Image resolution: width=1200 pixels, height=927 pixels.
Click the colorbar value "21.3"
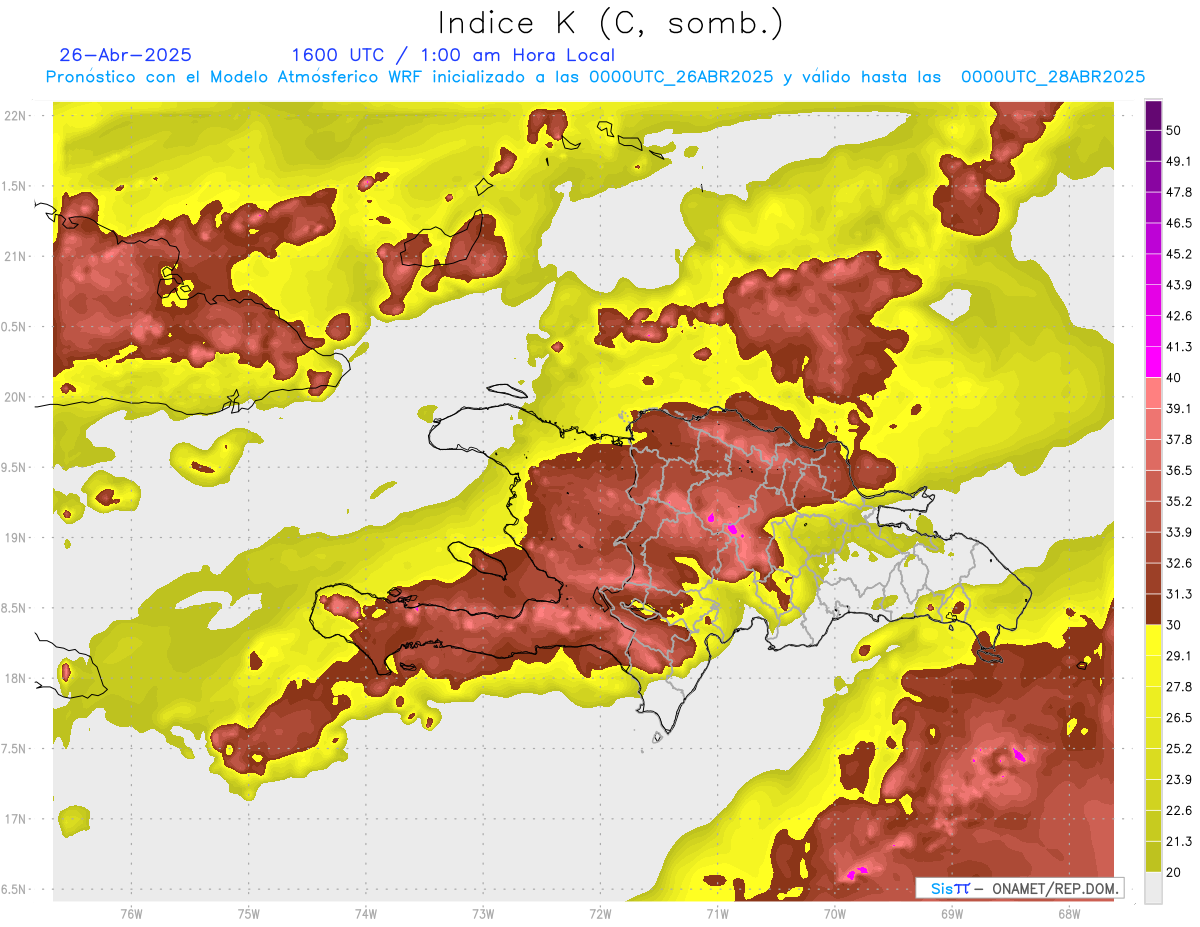coord(1179,842)
